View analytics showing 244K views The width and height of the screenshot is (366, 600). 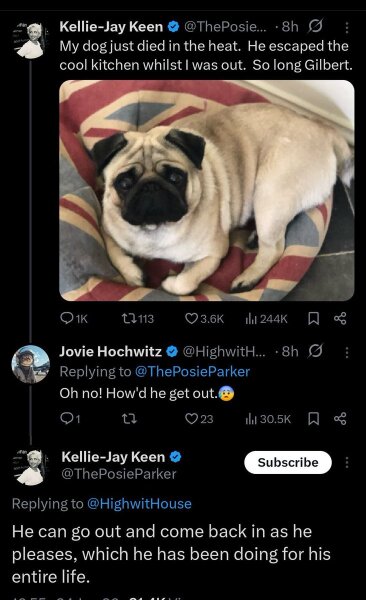tap(266, 318)
